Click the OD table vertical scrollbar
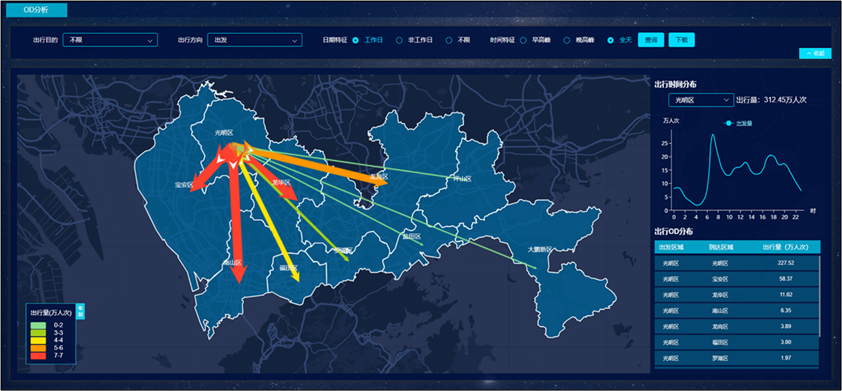This screenshot has height=391, width=842. (819, 296)
